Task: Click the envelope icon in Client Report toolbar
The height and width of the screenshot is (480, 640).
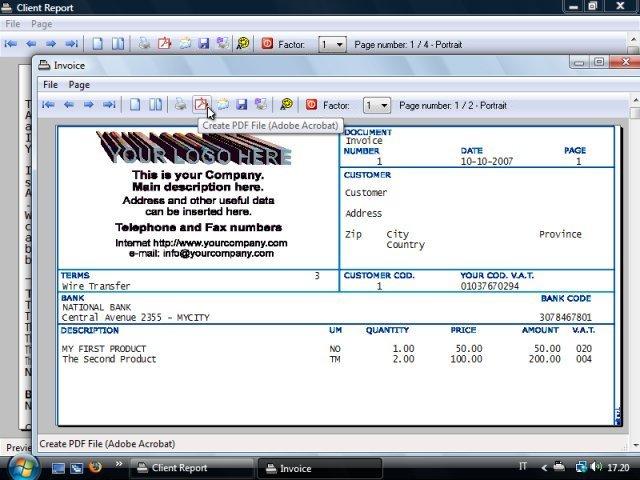Action: point(185,43)
